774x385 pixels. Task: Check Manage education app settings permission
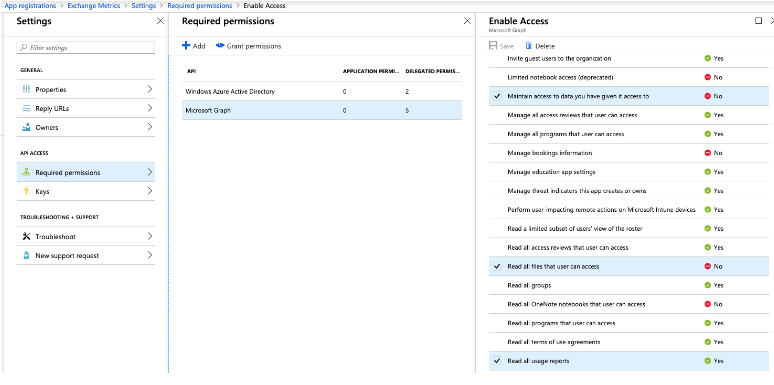pos(497,172)
